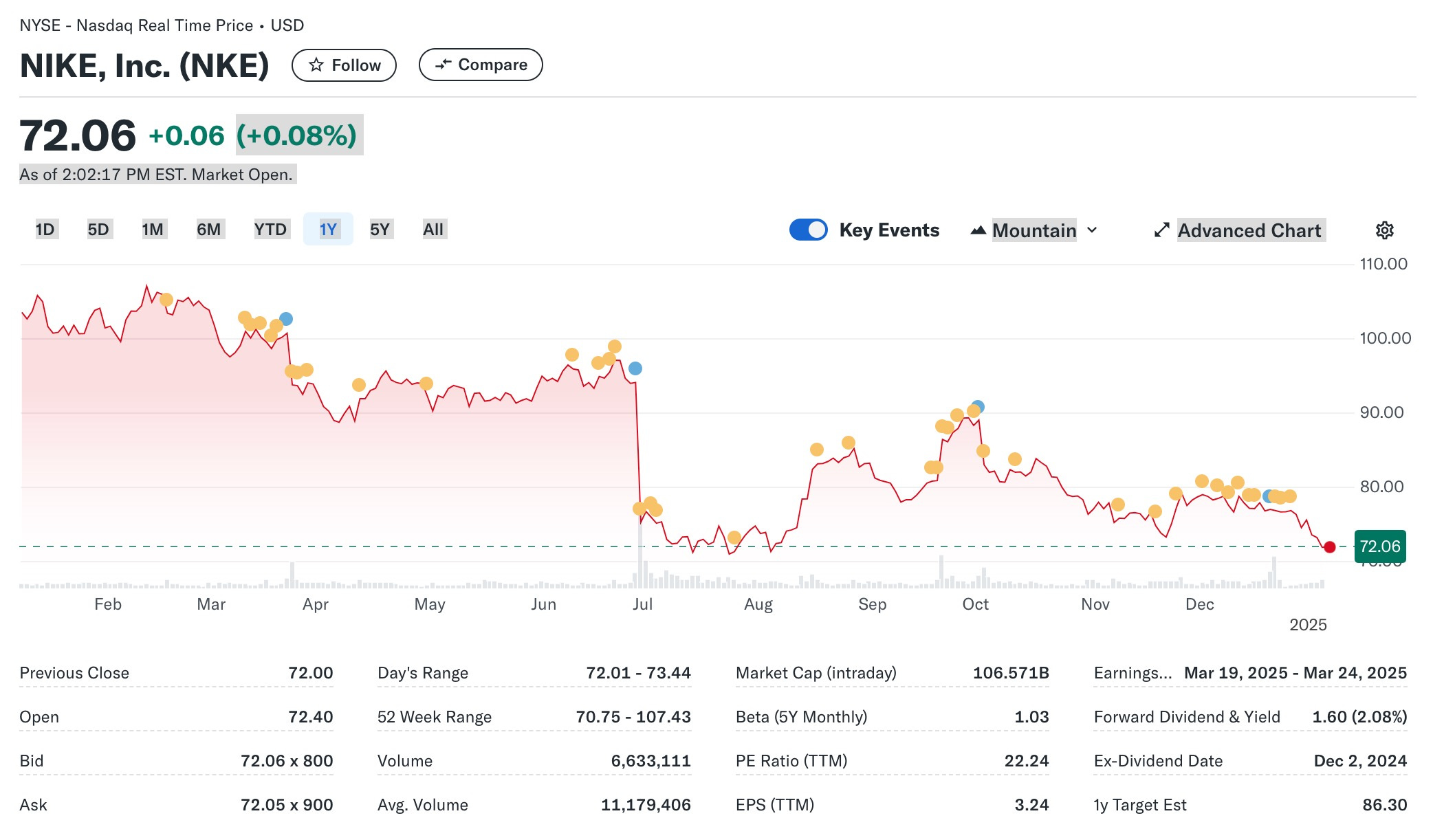Click the blue event marker in late March
Viewport: 1433px width, 840px height.
(286, 319)
